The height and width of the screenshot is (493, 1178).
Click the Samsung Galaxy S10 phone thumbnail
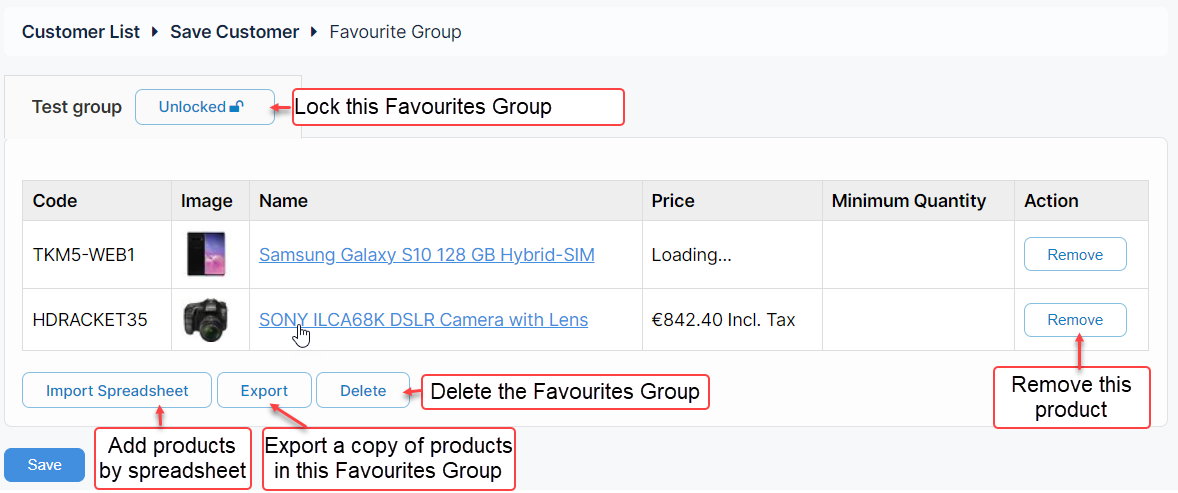point(206,254)
